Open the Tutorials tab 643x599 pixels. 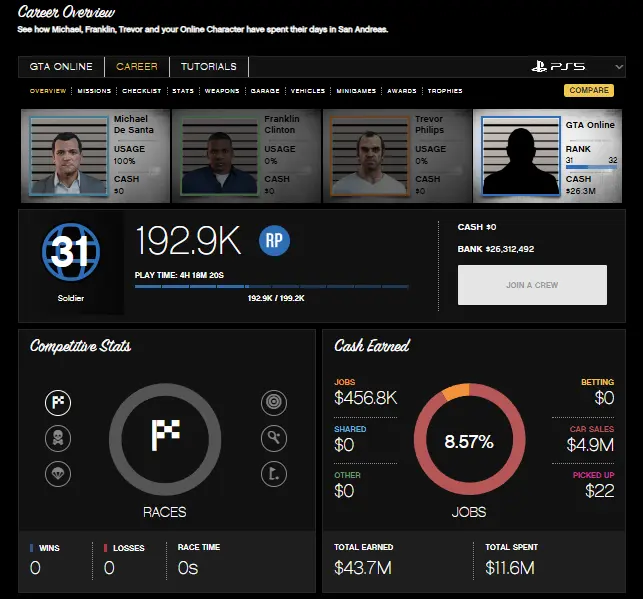(209, 67)
